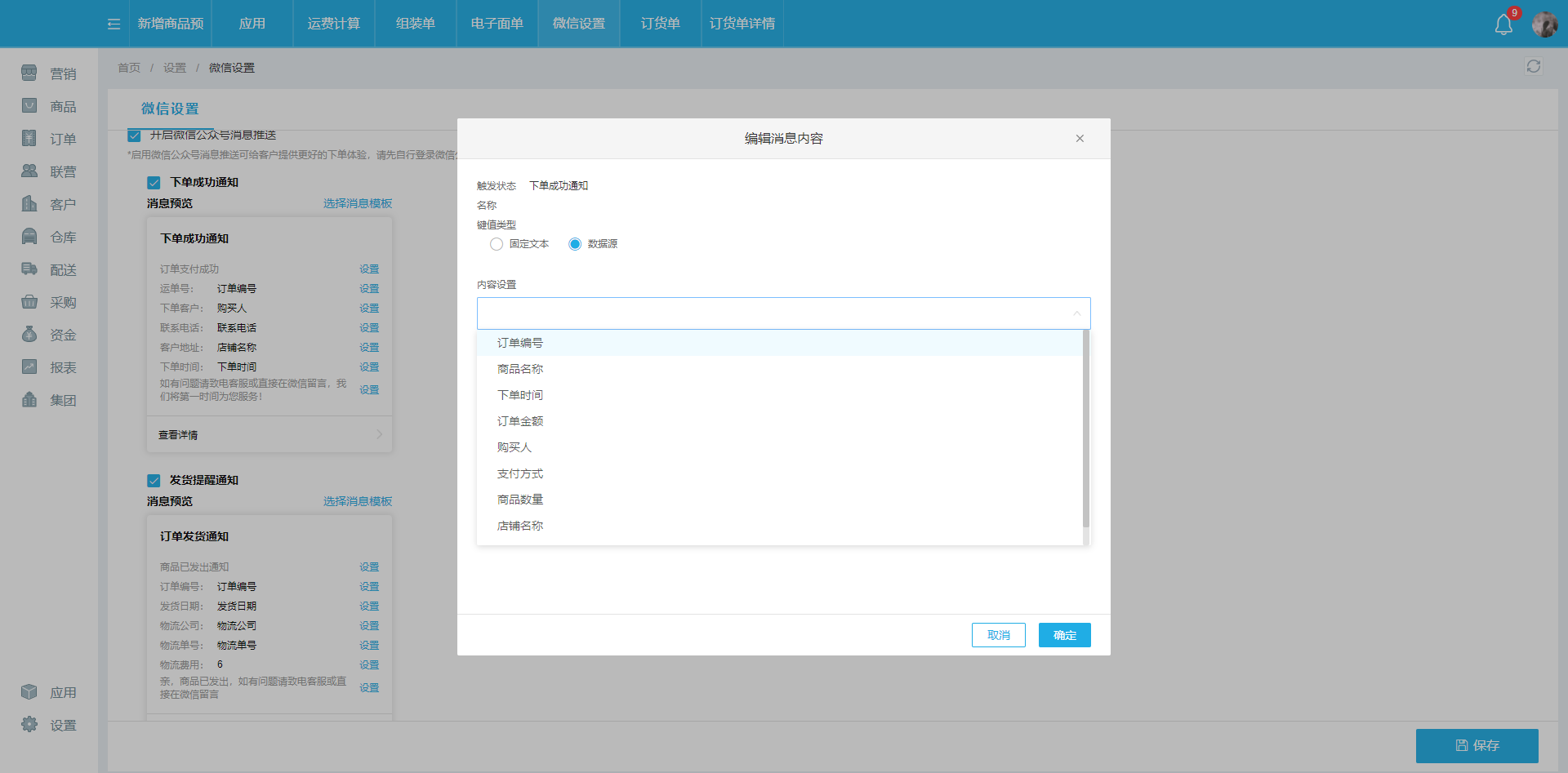
Task: Select the 报表 reports icon
Action: (x=29, y=367)
